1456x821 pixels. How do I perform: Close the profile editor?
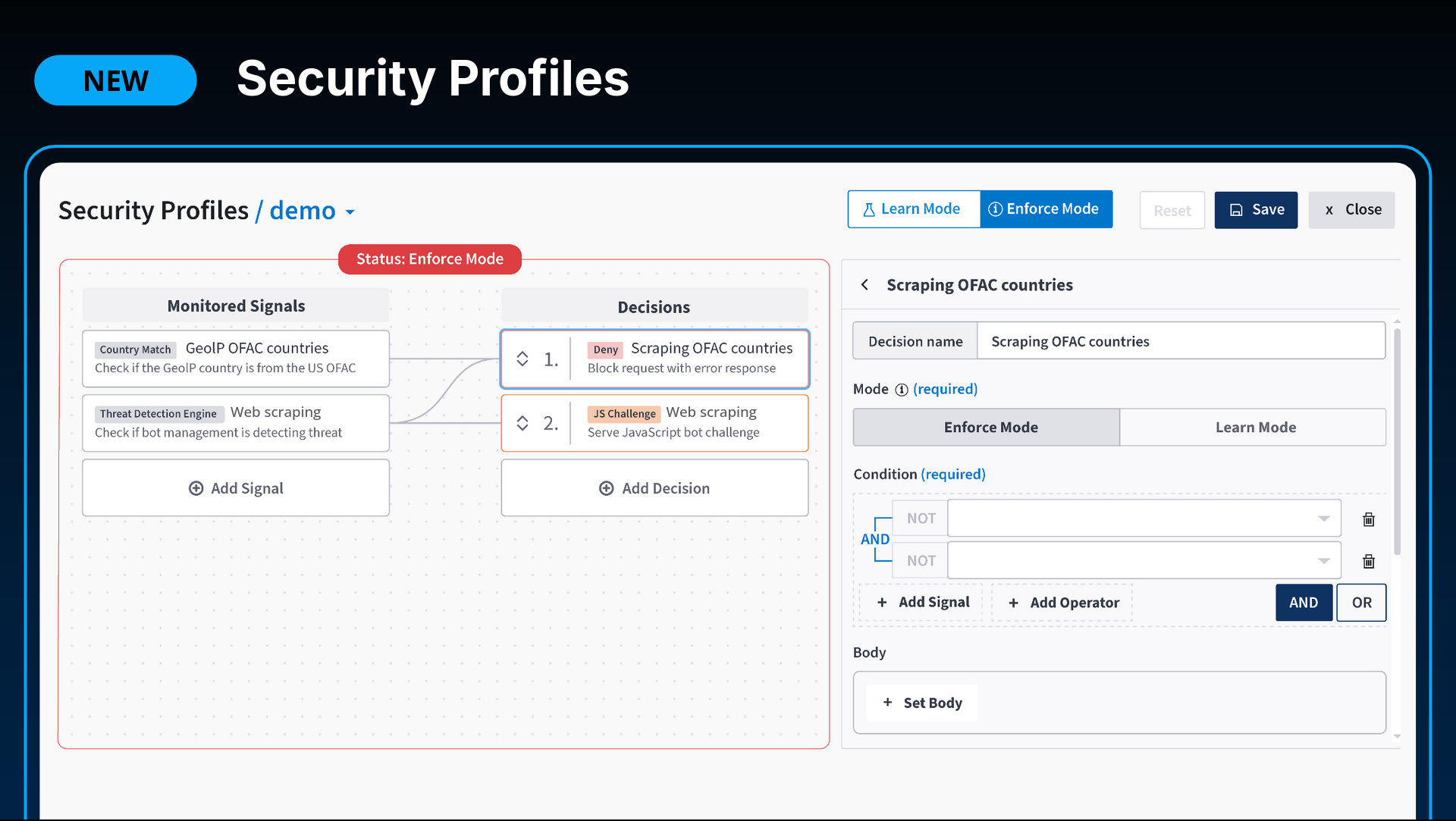(1351, 210)
